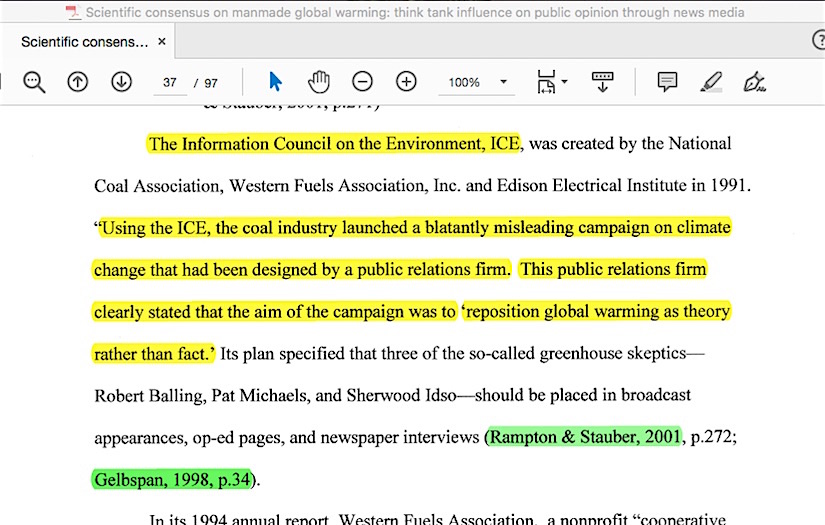Click the scrolling mode keyboard-arrow icon
This screenshot has height=525, width=825.
point(602,82)
